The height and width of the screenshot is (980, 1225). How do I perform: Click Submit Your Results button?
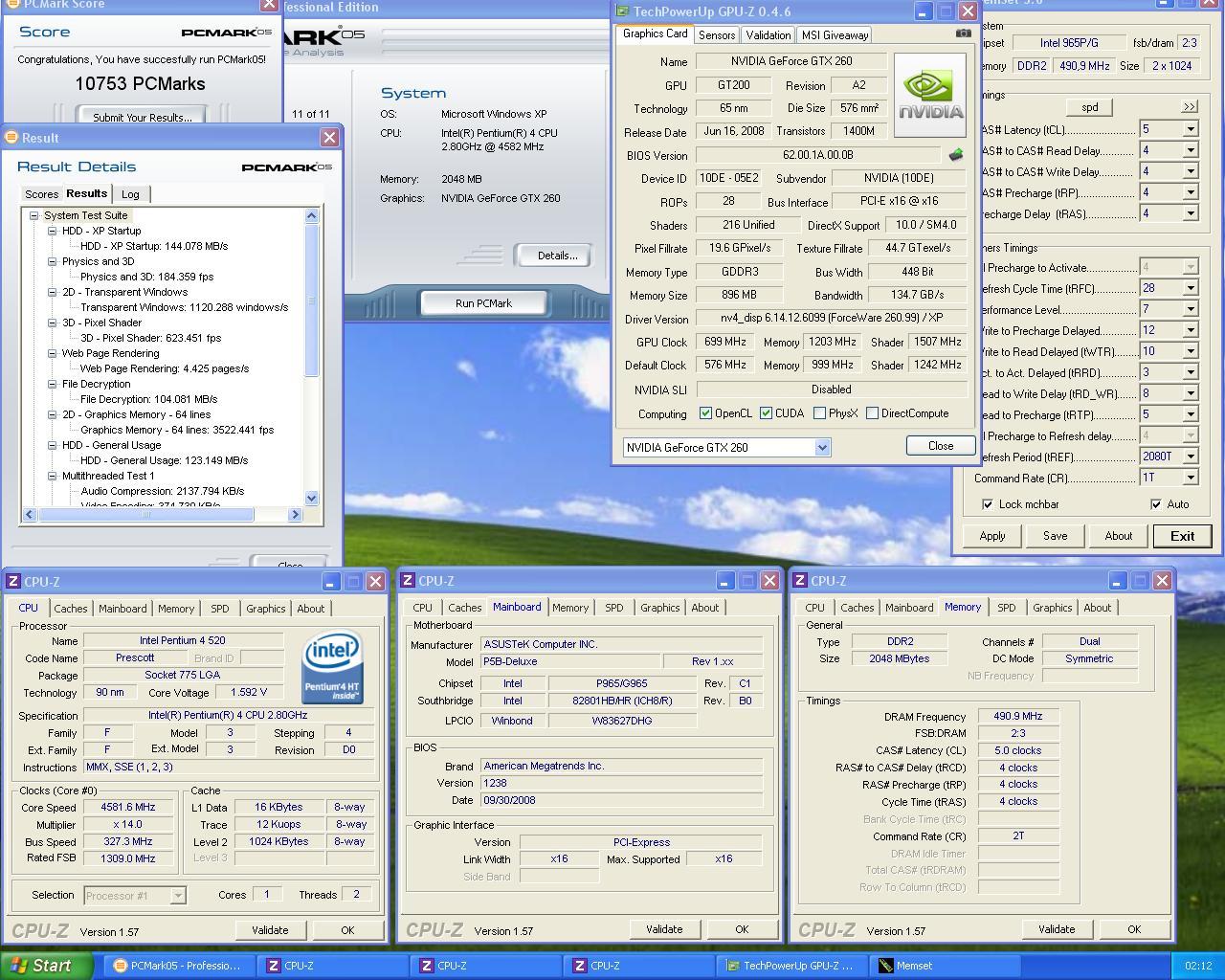point(143,117)
